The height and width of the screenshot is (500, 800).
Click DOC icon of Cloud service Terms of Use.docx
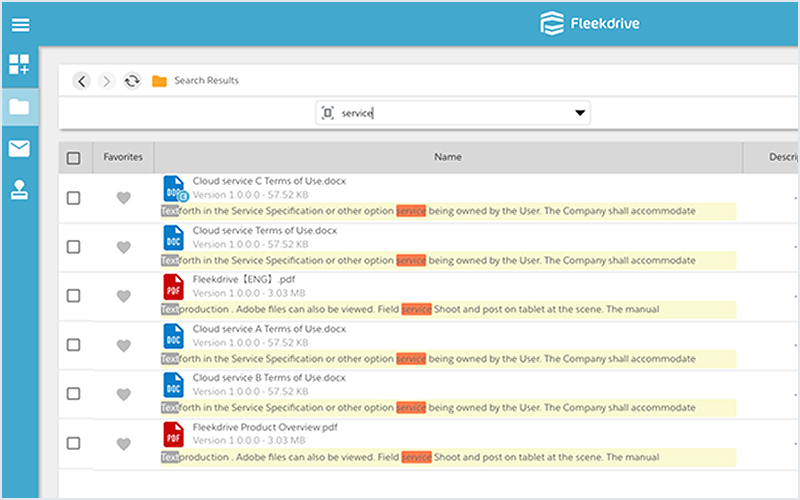(x=173, y=238)
